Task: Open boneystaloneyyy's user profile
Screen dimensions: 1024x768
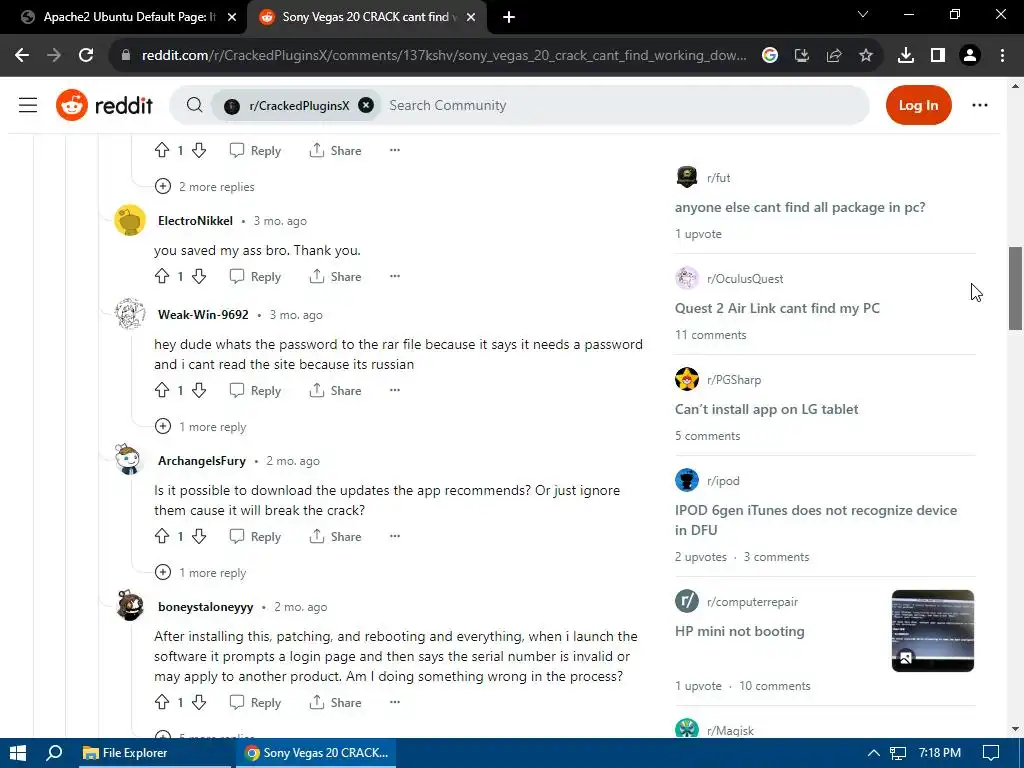Action: pyautogui.click(x=206, y=607)
